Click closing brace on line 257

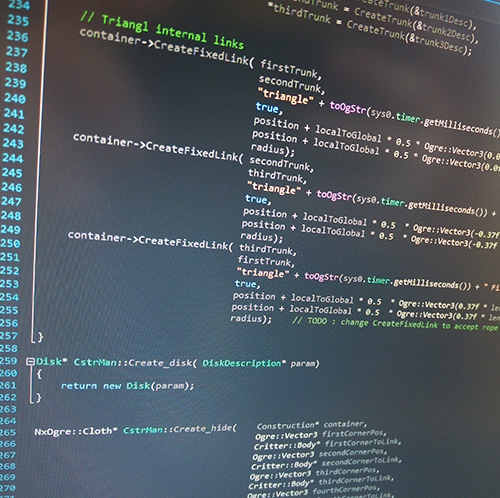click(x=40, y=337)
